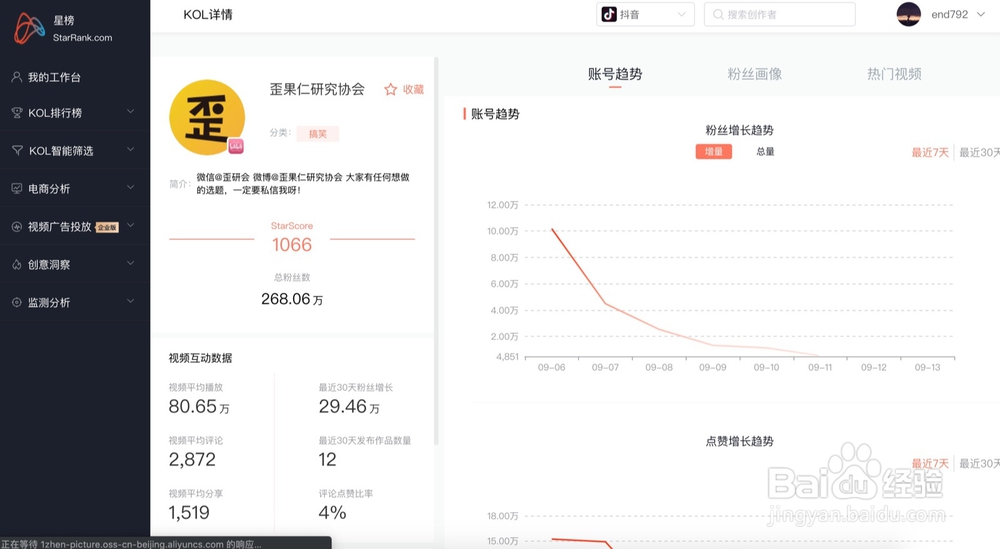Click the search magnifier icon

(718, 14)
